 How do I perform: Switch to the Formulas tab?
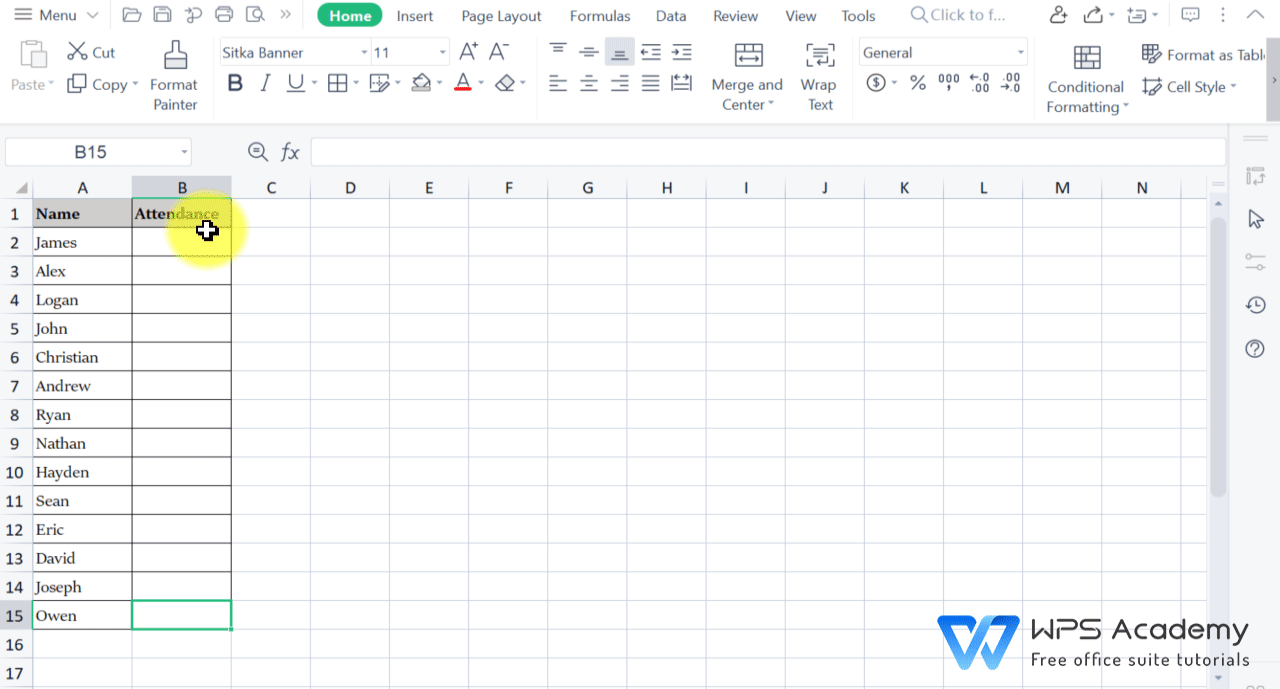(600, 15)
